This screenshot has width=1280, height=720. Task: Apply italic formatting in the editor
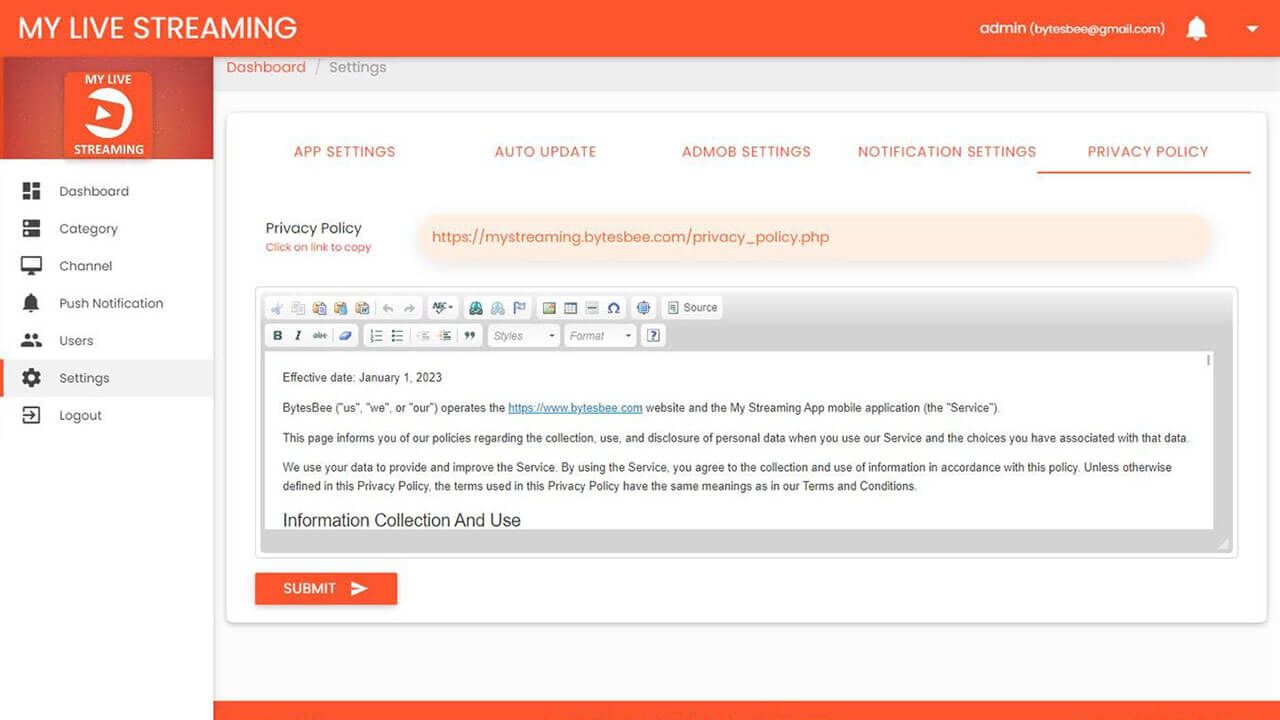pyautogui.click(x=298, y=336)
